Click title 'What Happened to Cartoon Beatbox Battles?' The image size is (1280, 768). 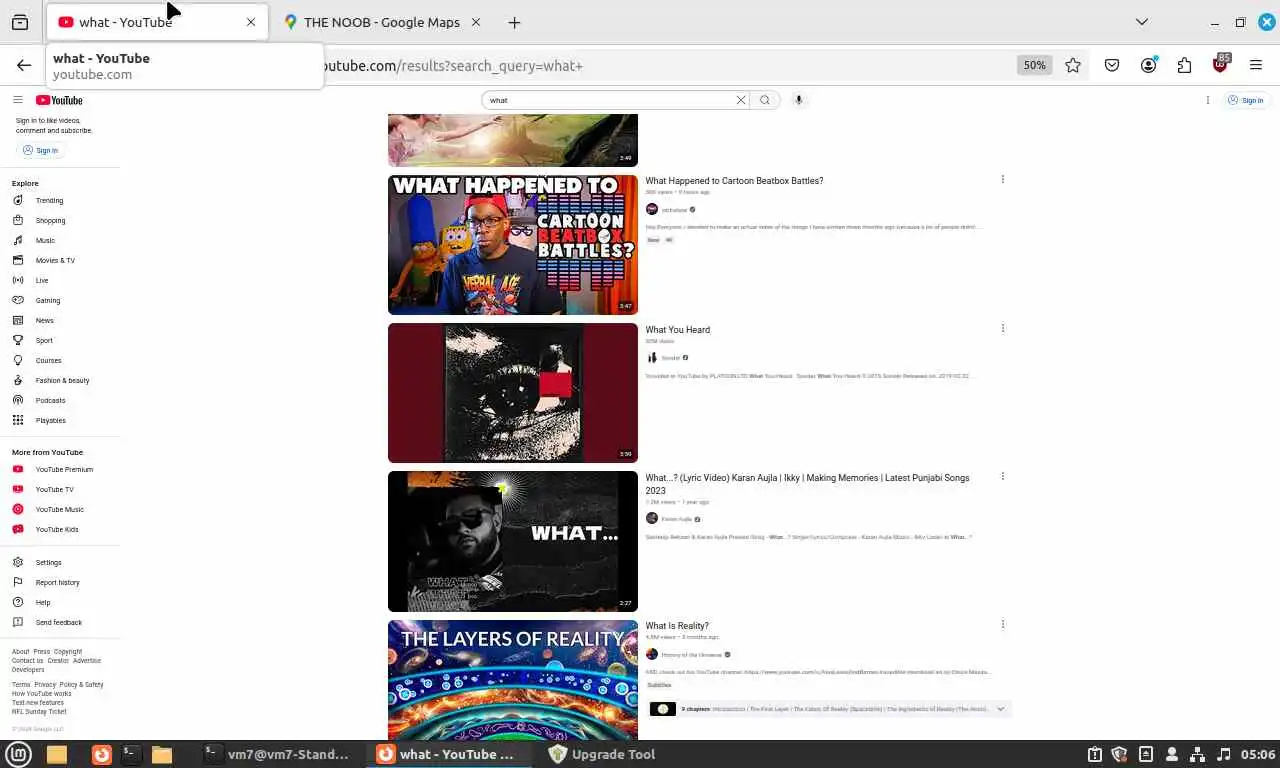[x=734, y=181]
